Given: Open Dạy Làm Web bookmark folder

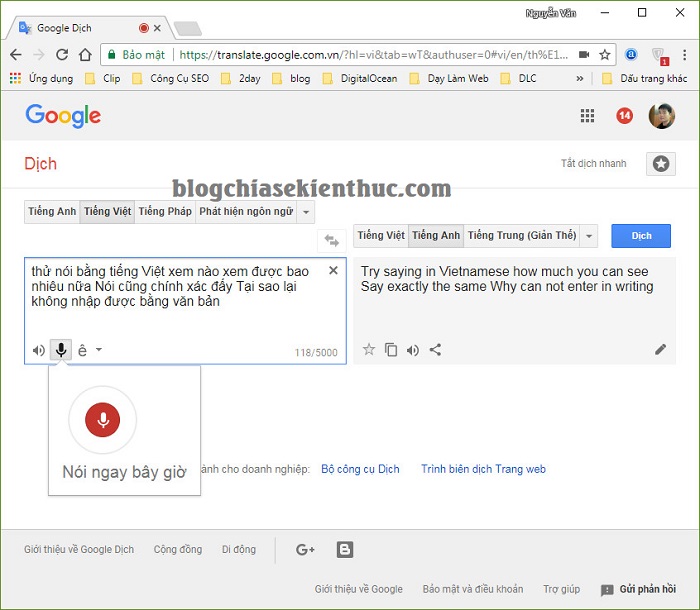Looking at the screenshot, I should point(449,79).
